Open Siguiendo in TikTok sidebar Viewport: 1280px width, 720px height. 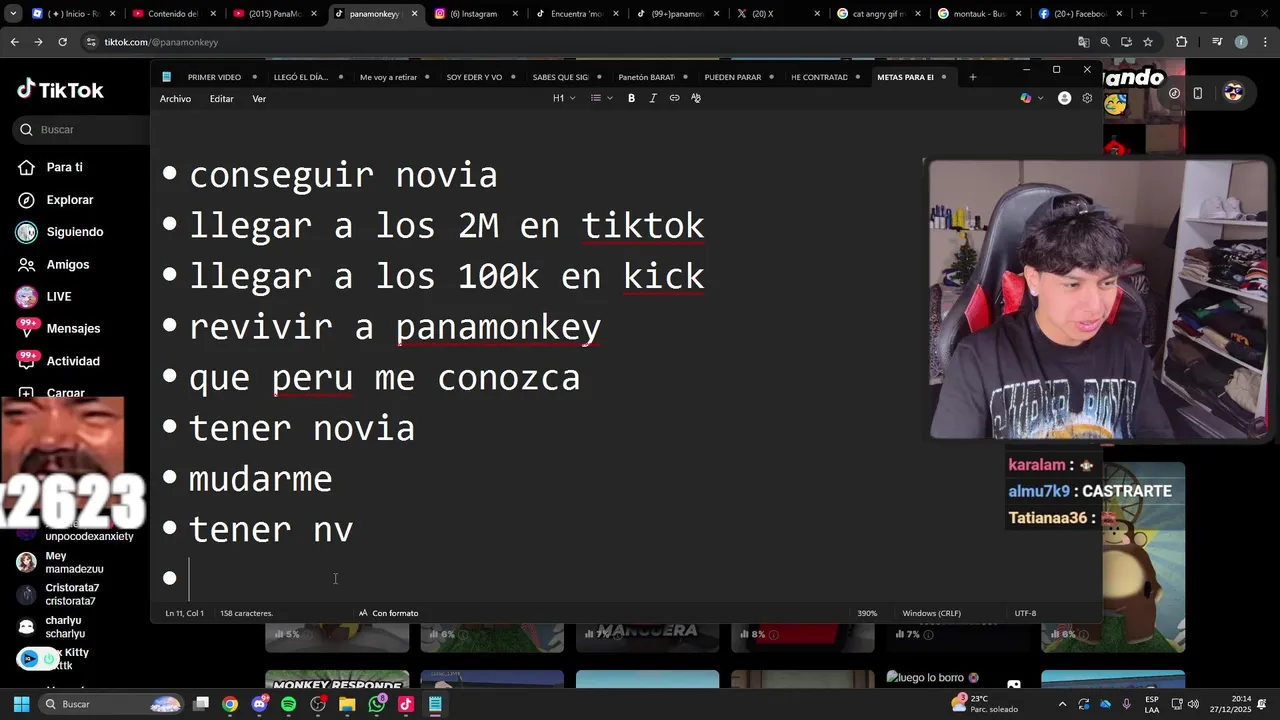(x=74, y=232)
